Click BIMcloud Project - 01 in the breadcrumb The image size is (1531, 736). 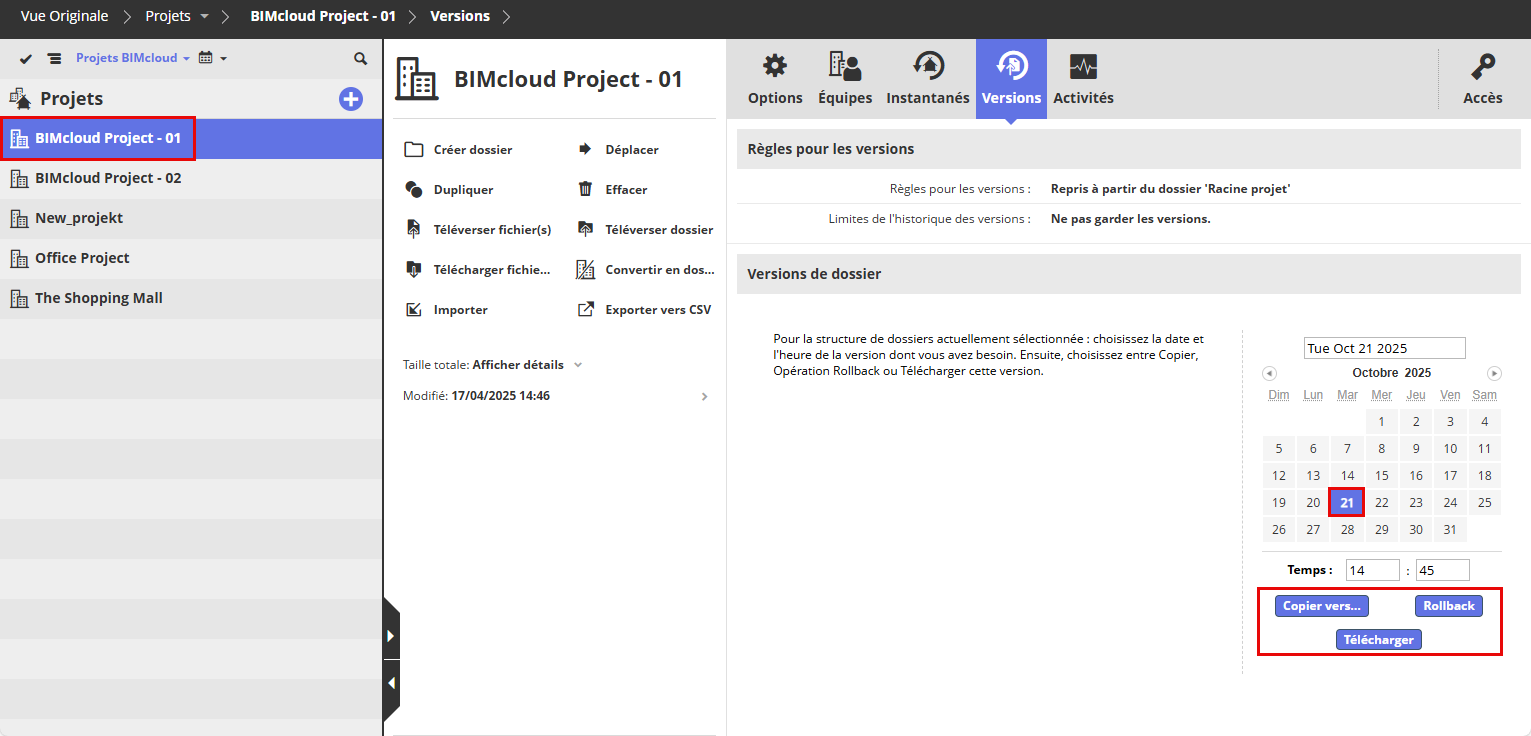pyautogui.click(x=323, y=17)
